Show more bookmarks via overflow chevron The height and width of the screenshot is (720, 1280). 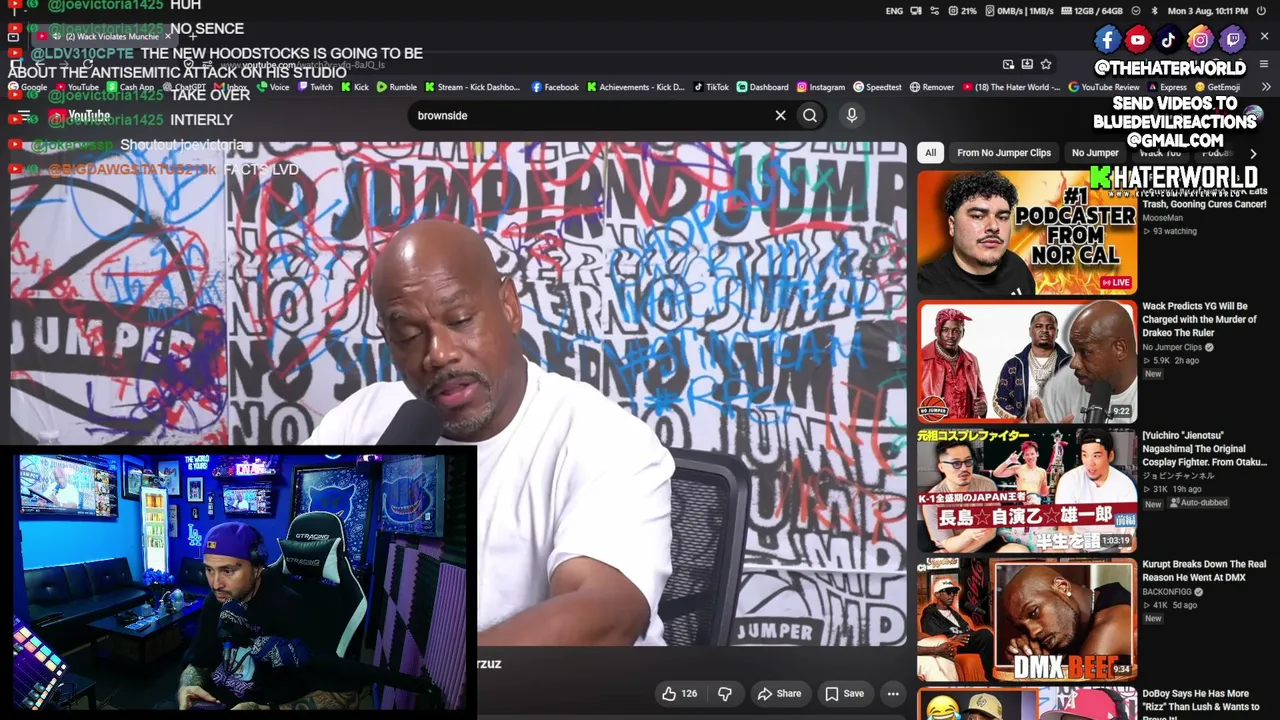point(1266,87)
